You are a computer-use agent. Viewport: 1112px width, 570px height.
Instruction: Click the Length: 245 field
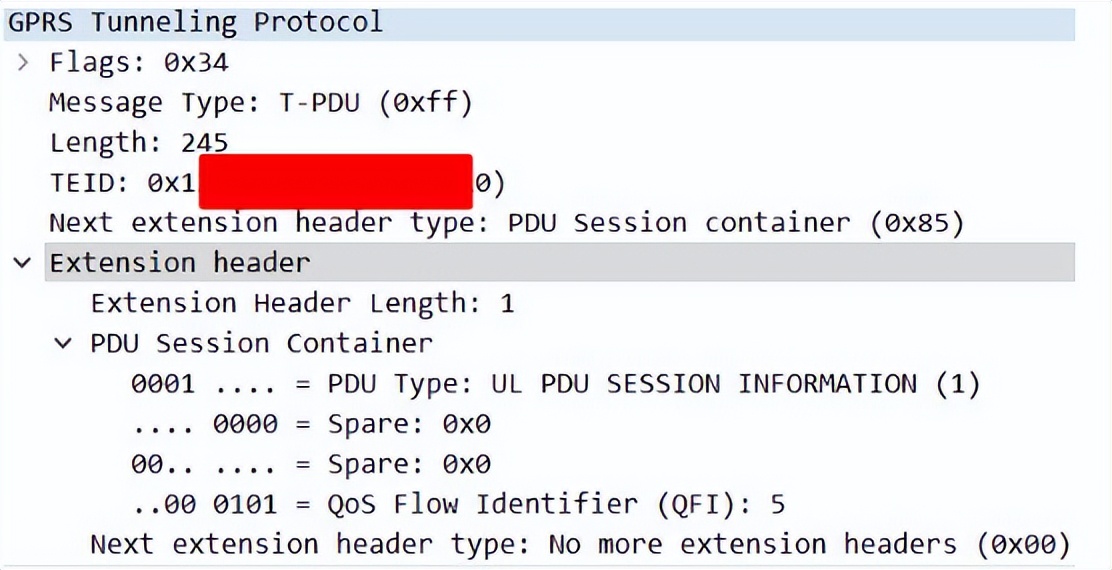point(139,143)
